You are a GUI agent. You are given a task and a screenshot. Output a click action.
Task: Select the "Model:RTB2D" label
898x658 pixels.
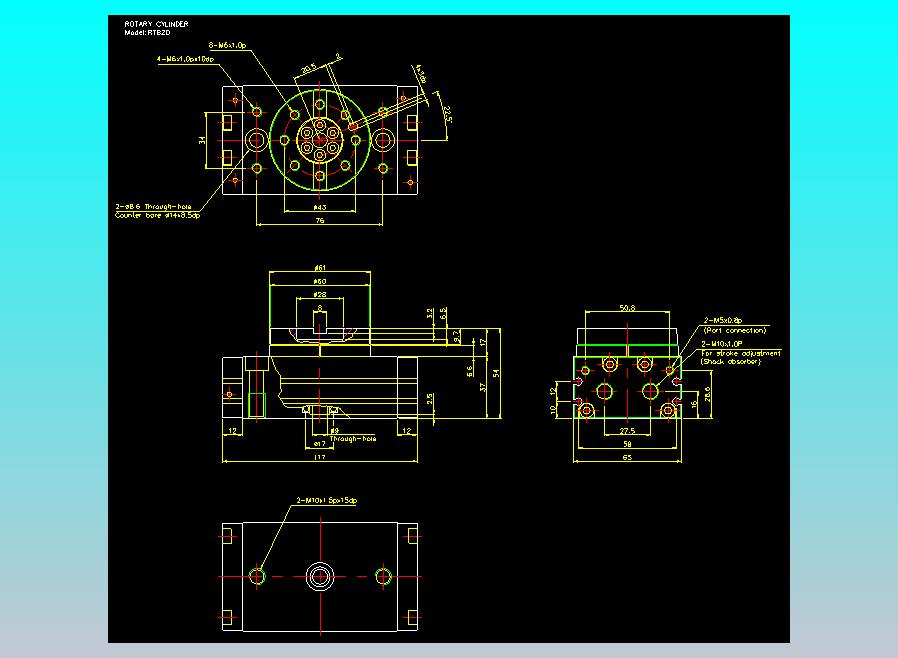(147, 33)
